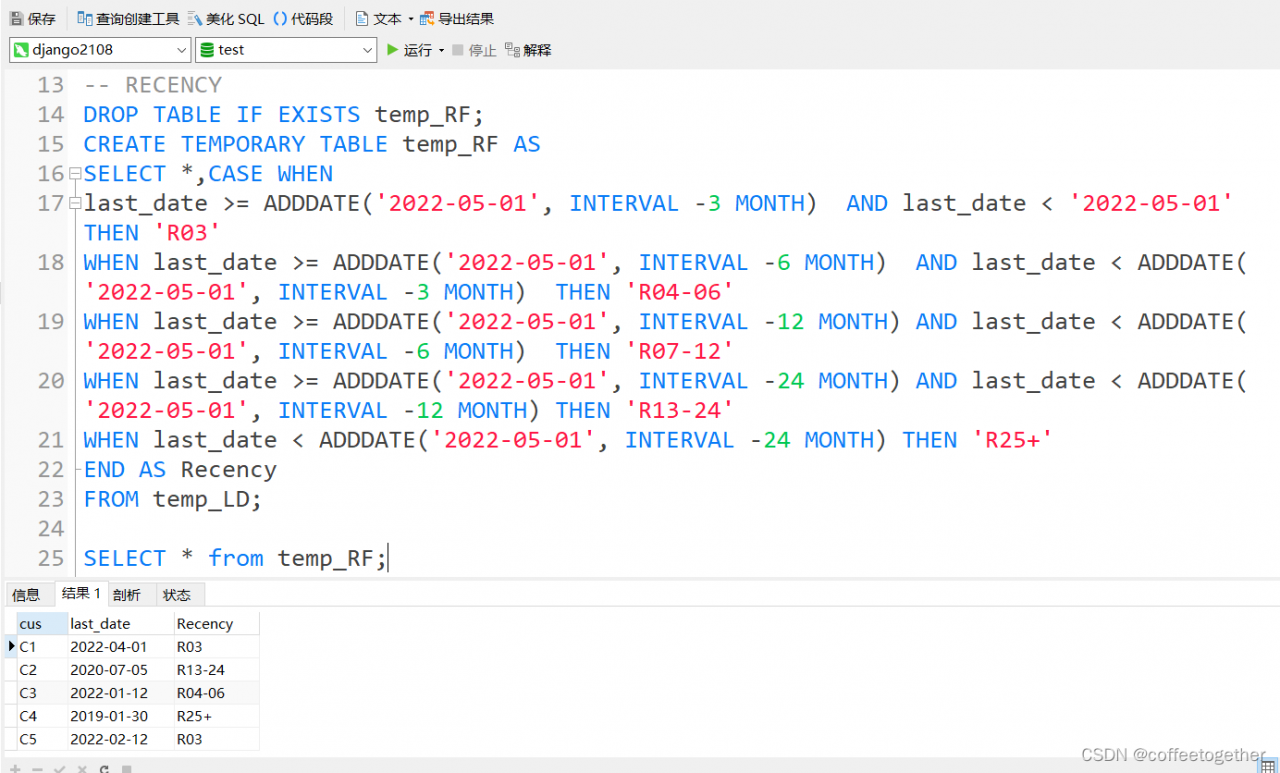The height and width of the screenshot is (773, 1280).
Task: Click the refresh icon below results
Action: (x=104, y=768)
